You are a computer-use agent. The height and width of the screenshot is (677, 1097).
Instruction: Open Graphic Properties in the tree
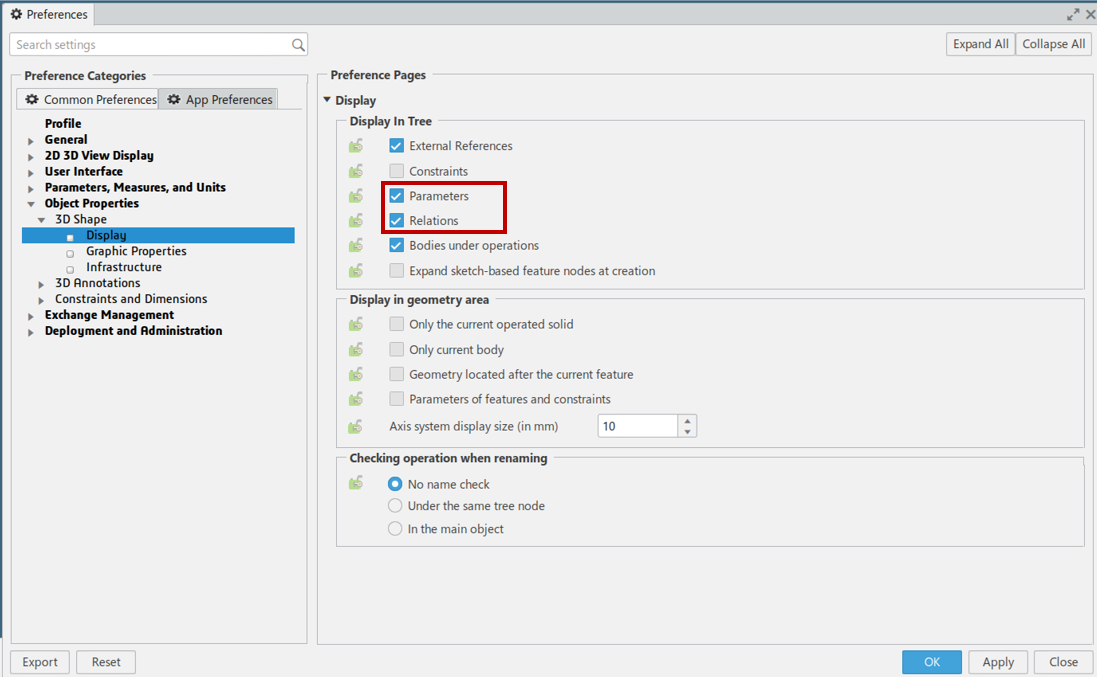(x=136, y=251)
